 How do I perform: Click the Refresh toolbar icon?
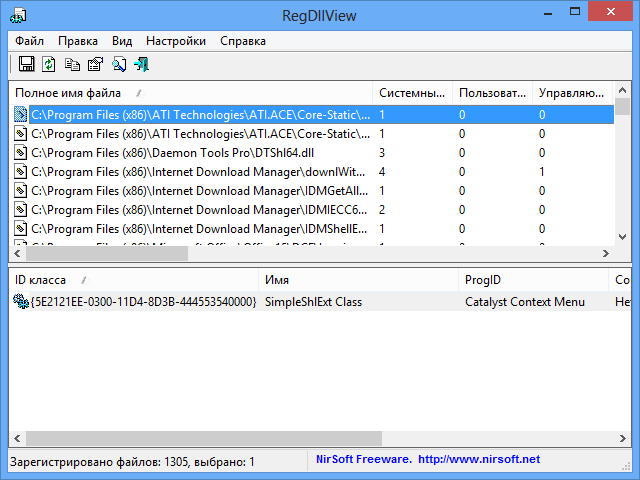(x=49, y=65)
